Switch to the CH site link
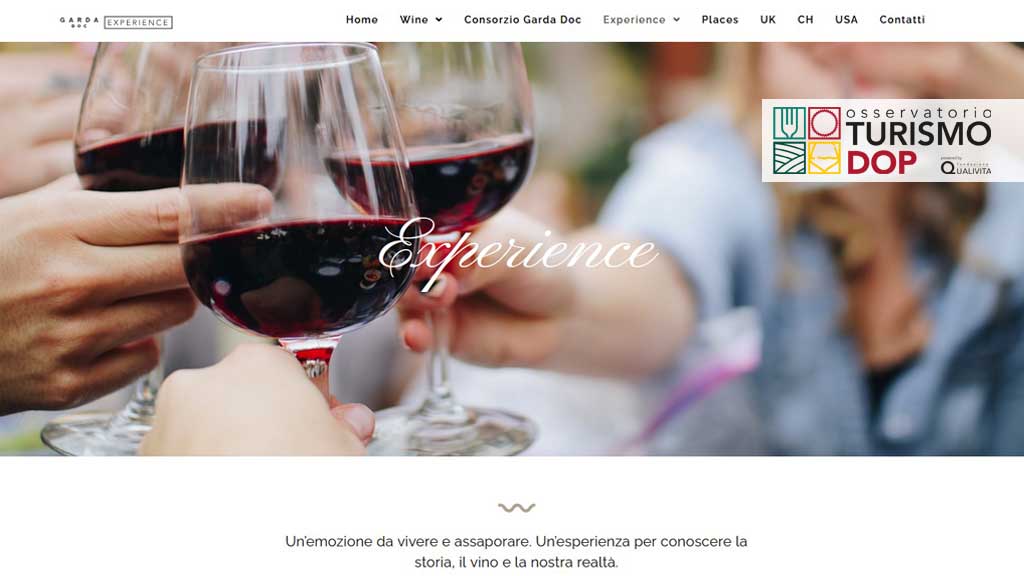This screenshot has height=576, width=1024. tap(805, 20)
